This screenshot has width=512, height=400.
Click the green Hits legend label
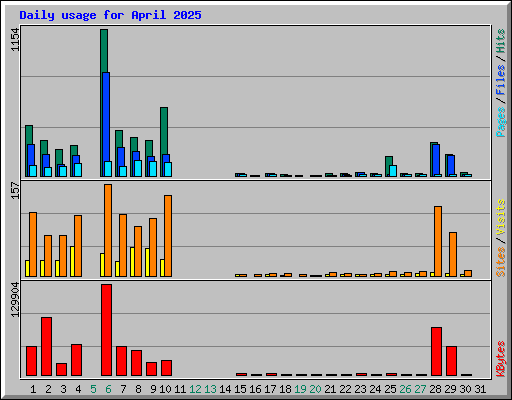pos(500,41)
